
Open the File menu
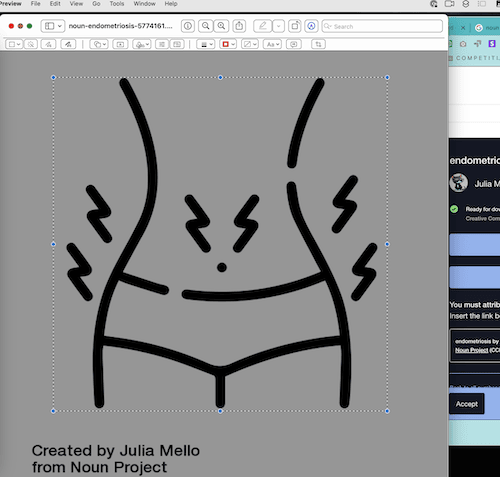click(x=35, y=4)
